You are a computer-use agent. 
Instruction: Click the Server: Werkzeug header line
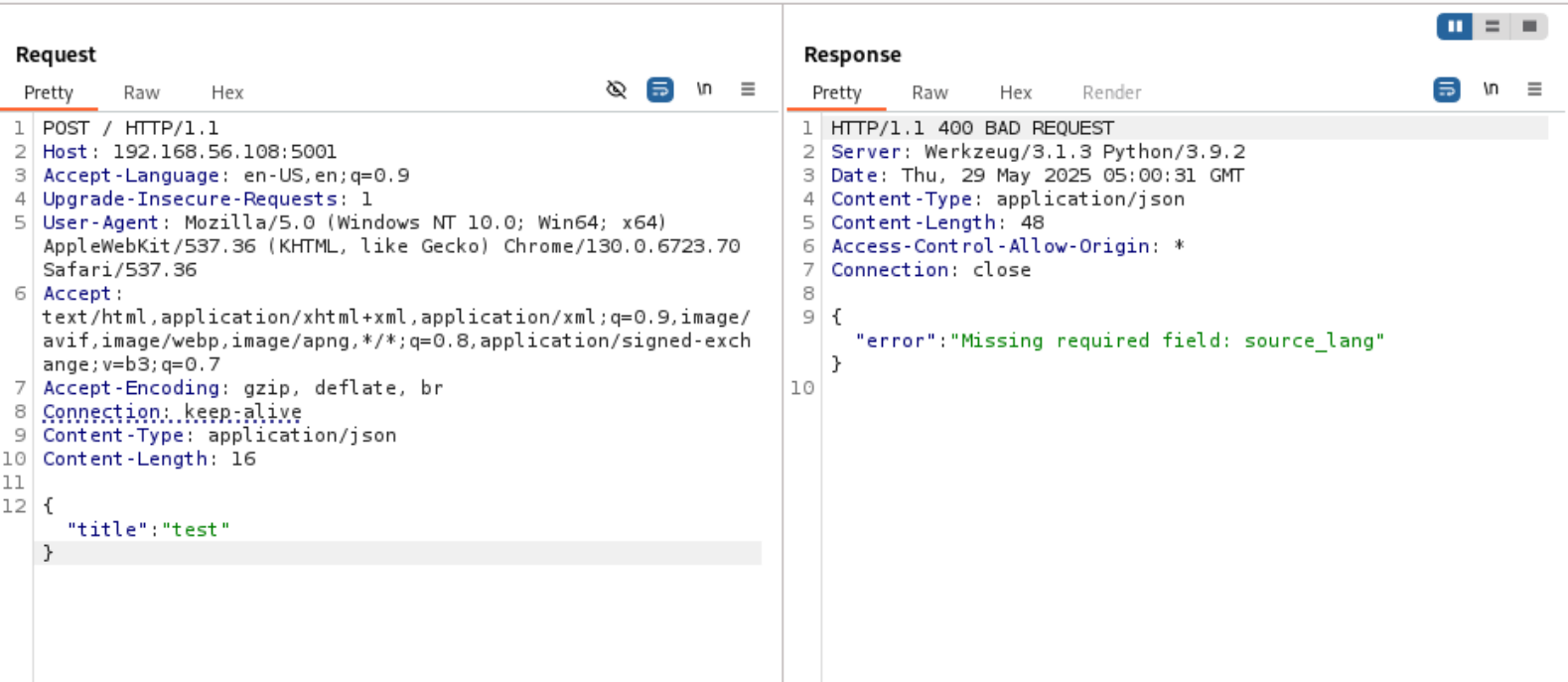tap(1038, 152)
